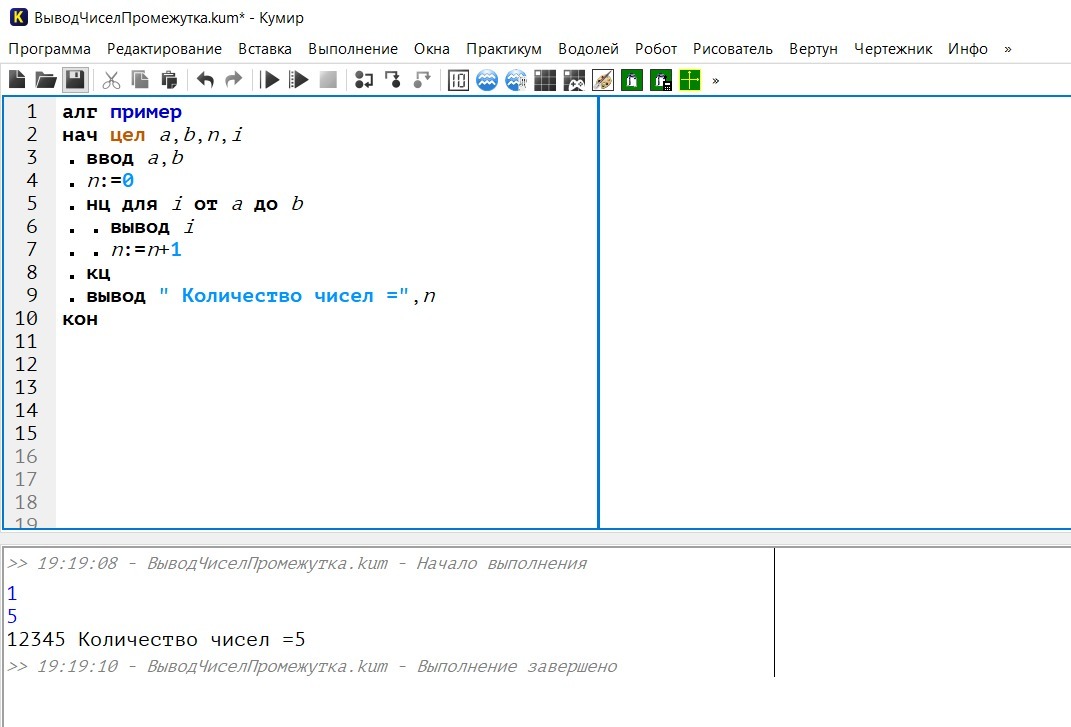Open the Chertezhnik green crosshair icon
The width and height of the screenshot is (1071, 727).
coord(690,80)
